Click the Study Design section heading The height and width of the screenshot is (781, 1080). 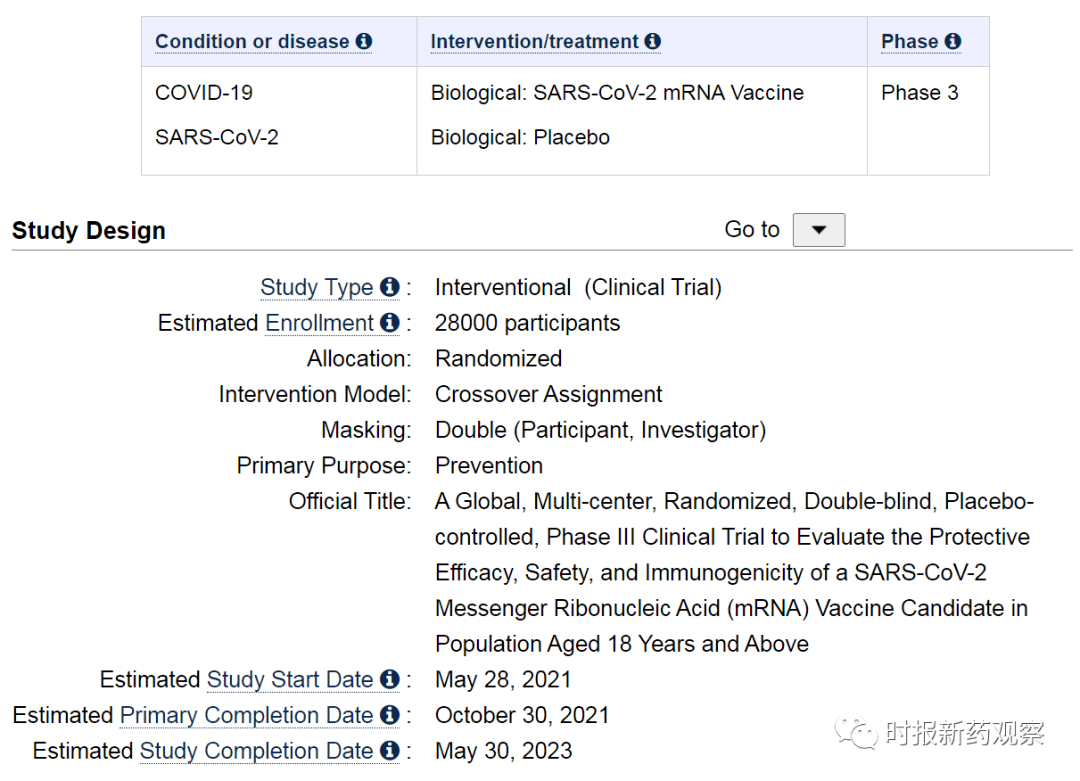[89, 231]
